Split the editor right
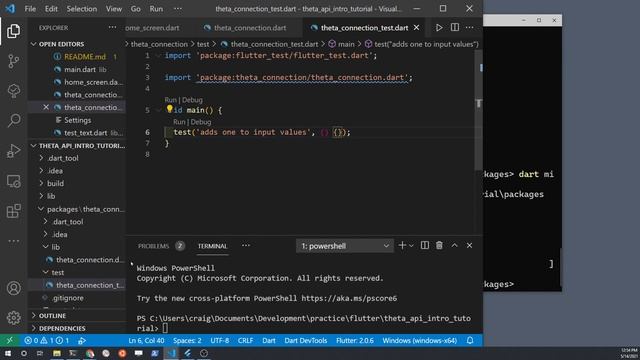Screen dimensions: 640x360 455,27
